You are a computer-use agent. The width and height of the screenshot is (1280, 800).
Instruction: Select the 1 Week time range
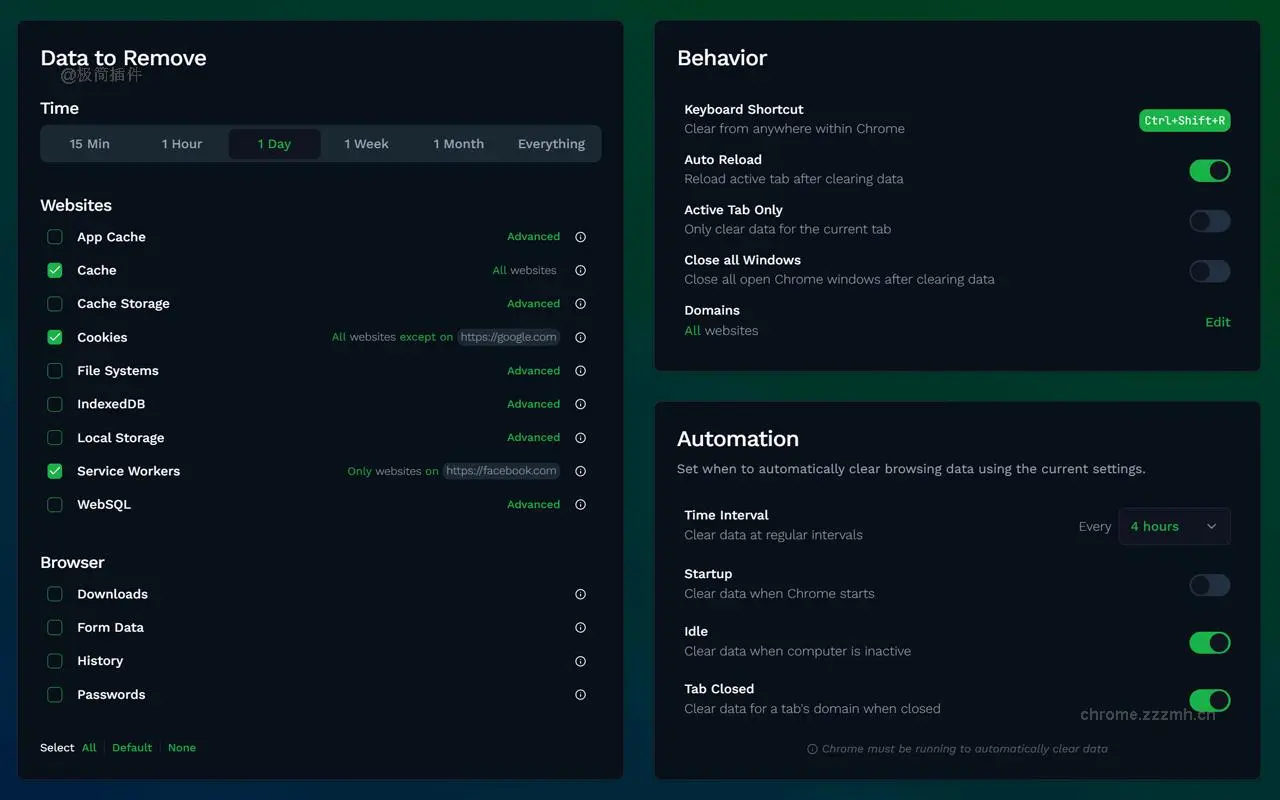367,143
